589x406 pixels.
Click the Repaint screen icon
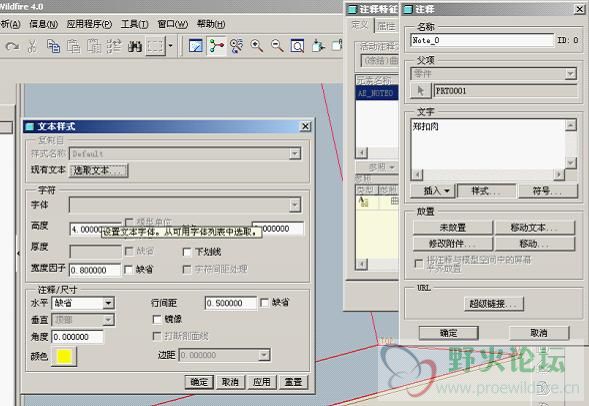196,46
